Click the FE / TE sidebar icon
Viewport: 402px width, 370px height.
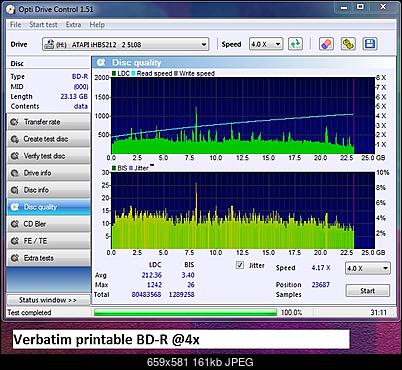(x=14, y=241)
